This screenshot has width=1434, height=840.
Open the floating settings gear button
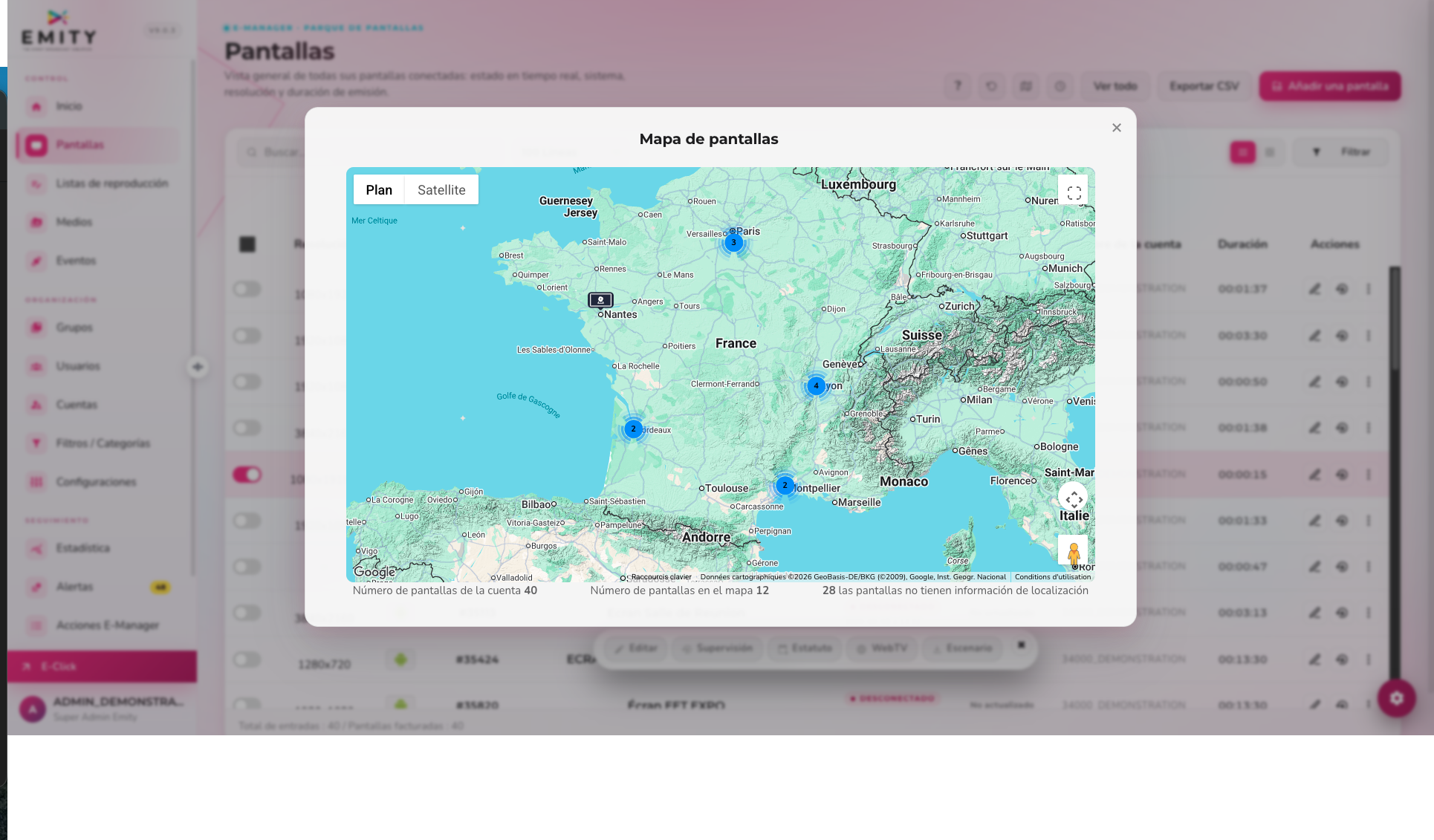(1396, 698)
